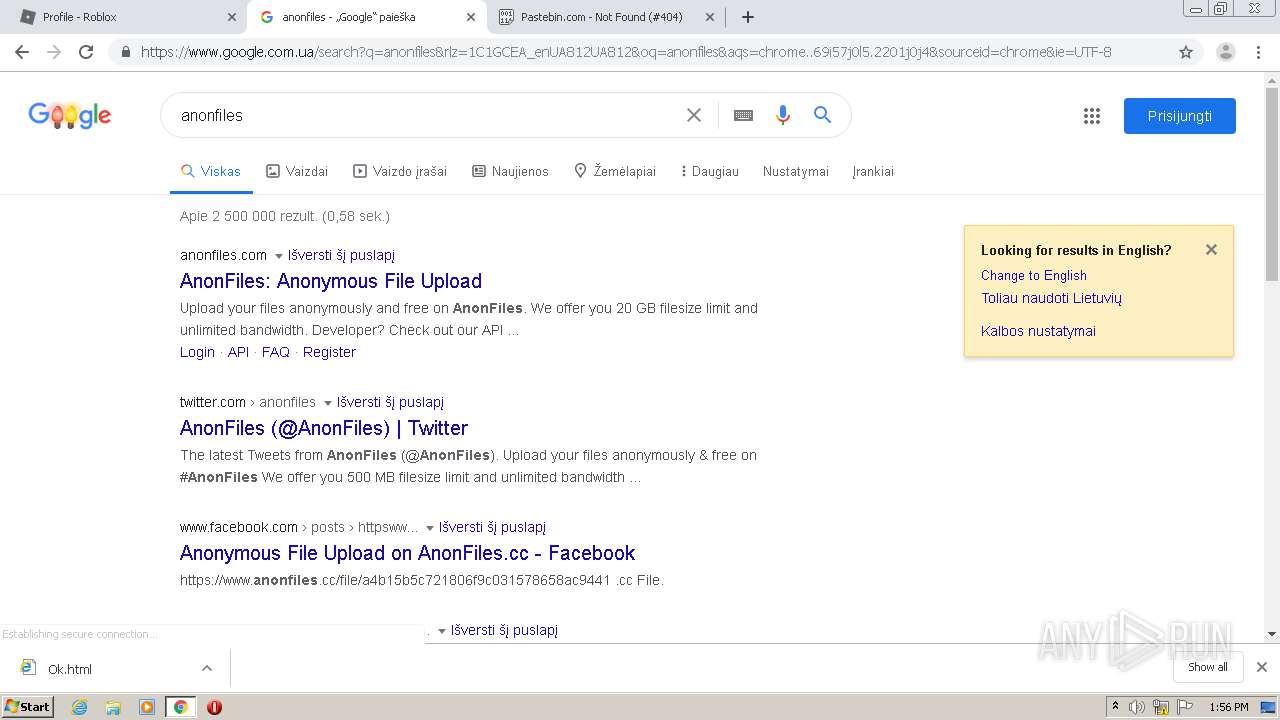Open the twitter.com result dropdown arrow
1280x720 pixels.
pos(327,403)
